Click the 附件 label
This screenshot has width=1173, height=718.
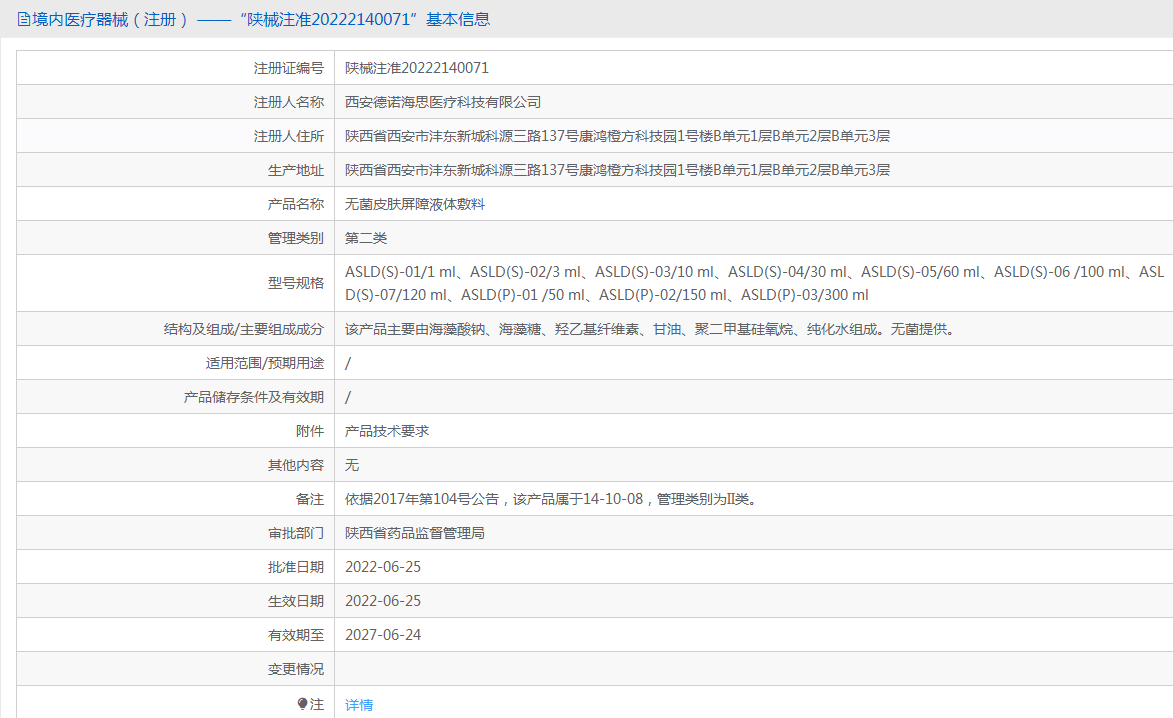pos(310,432)
